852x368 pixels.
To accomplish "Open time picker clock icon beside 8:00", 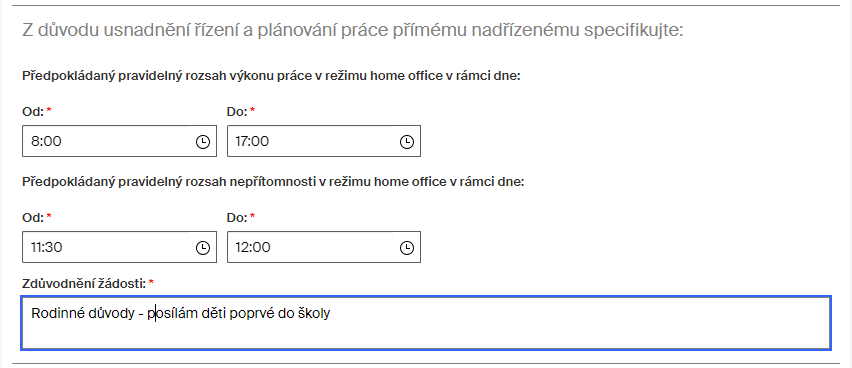I will click(202, 142).
